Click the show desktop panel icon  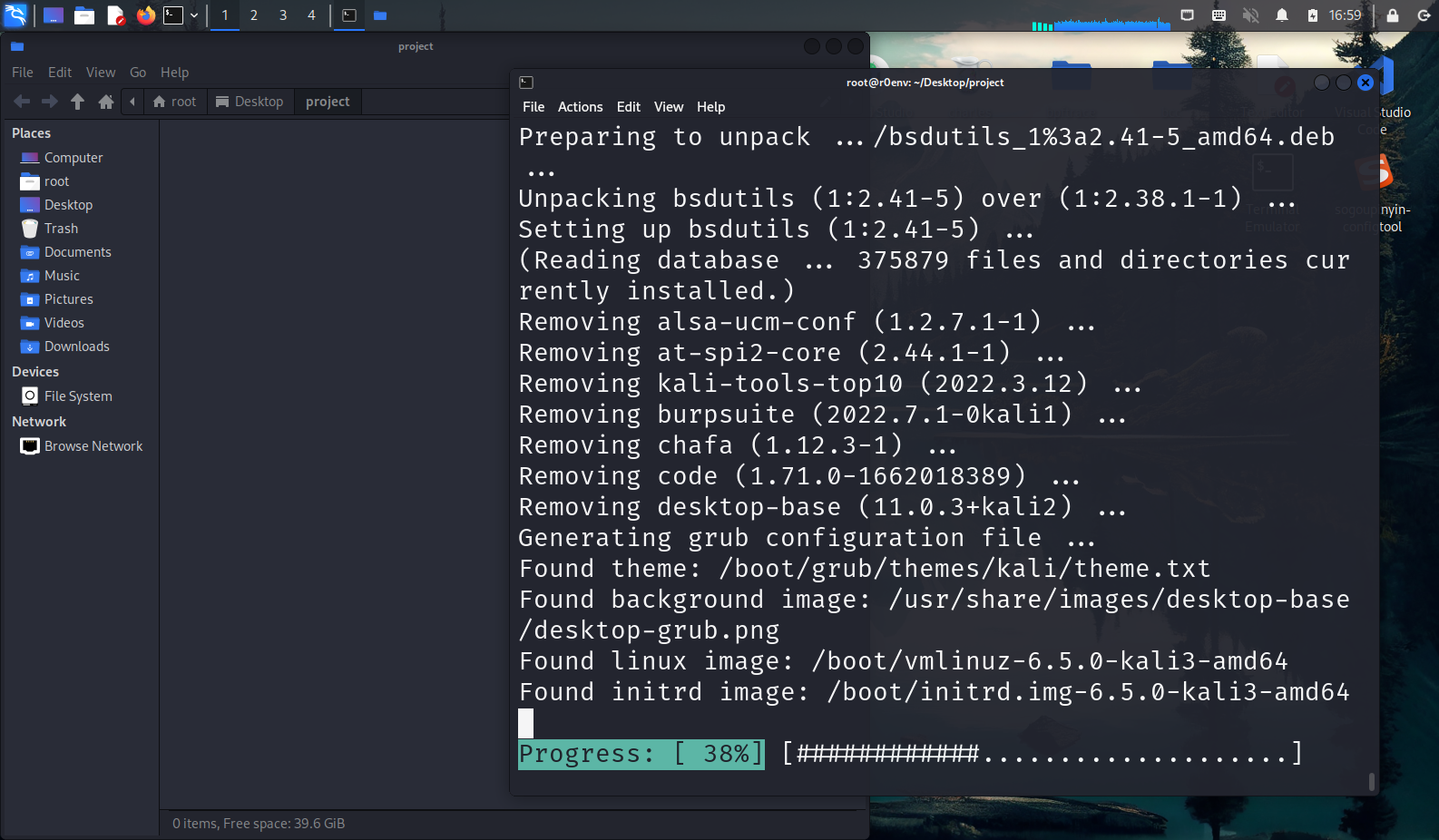tap(54, 15)
